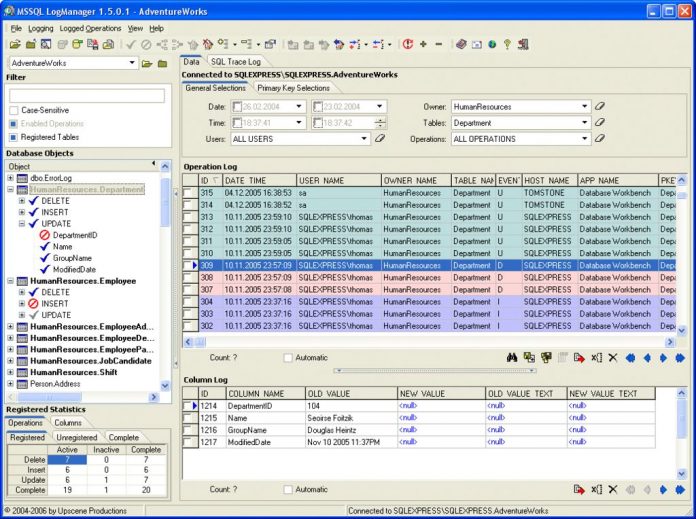Sort by the DATE TIME column header

click(x=259, y=181)
